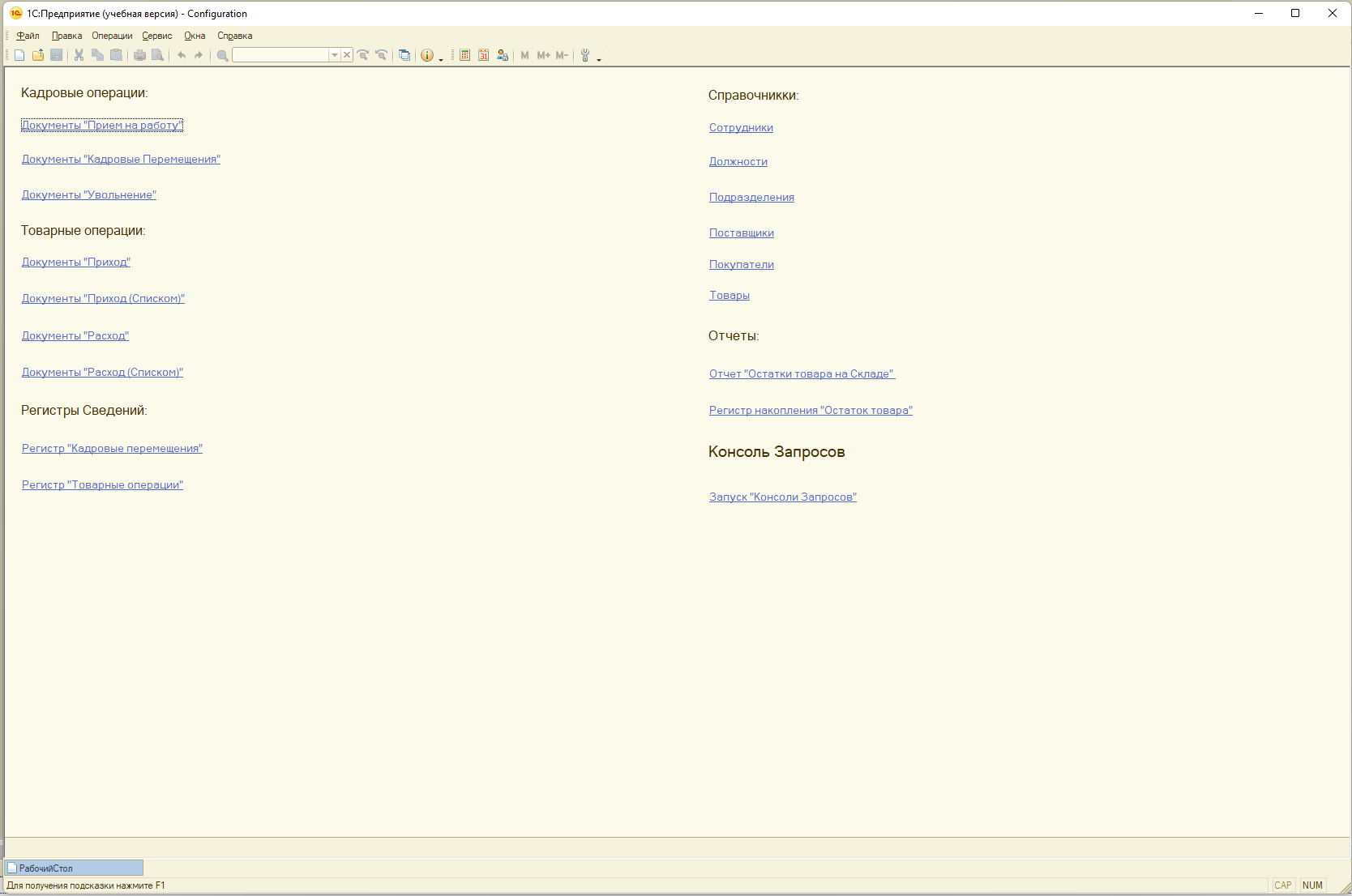
Task: Click the M+ memory button
Action: [x=543, y=55]
